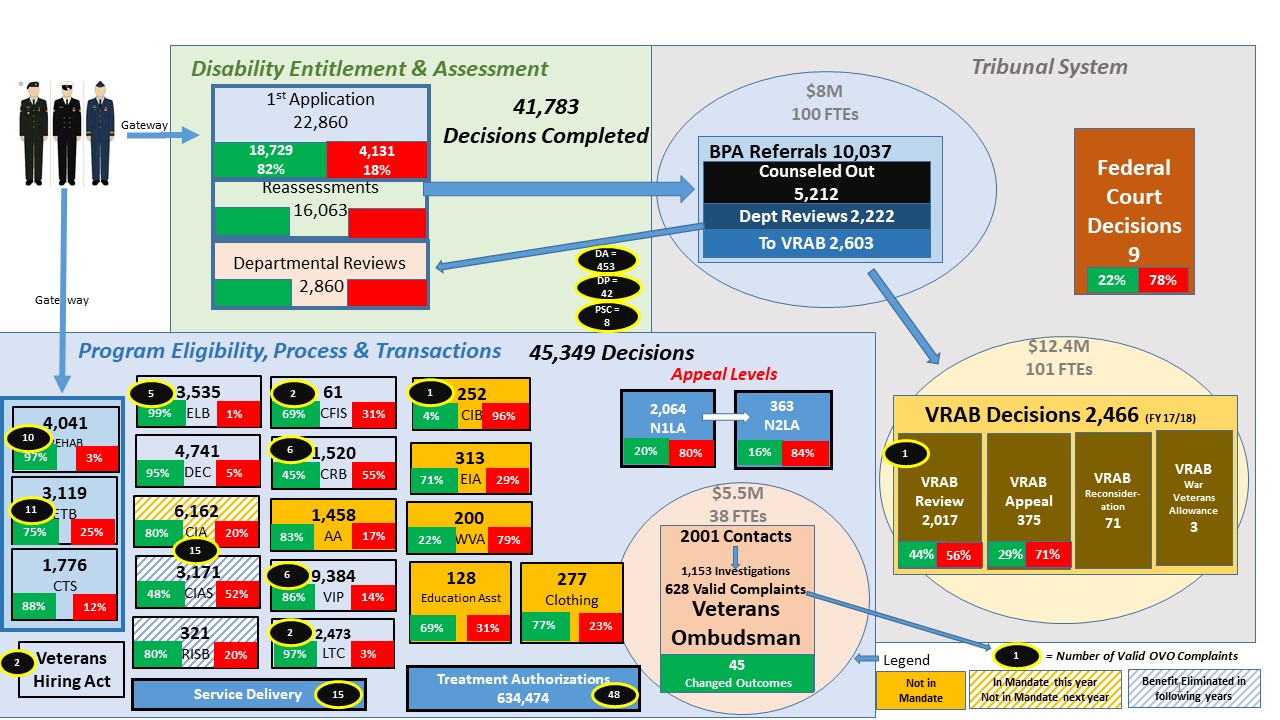Click the Service Delivery bar

(249, 694)
